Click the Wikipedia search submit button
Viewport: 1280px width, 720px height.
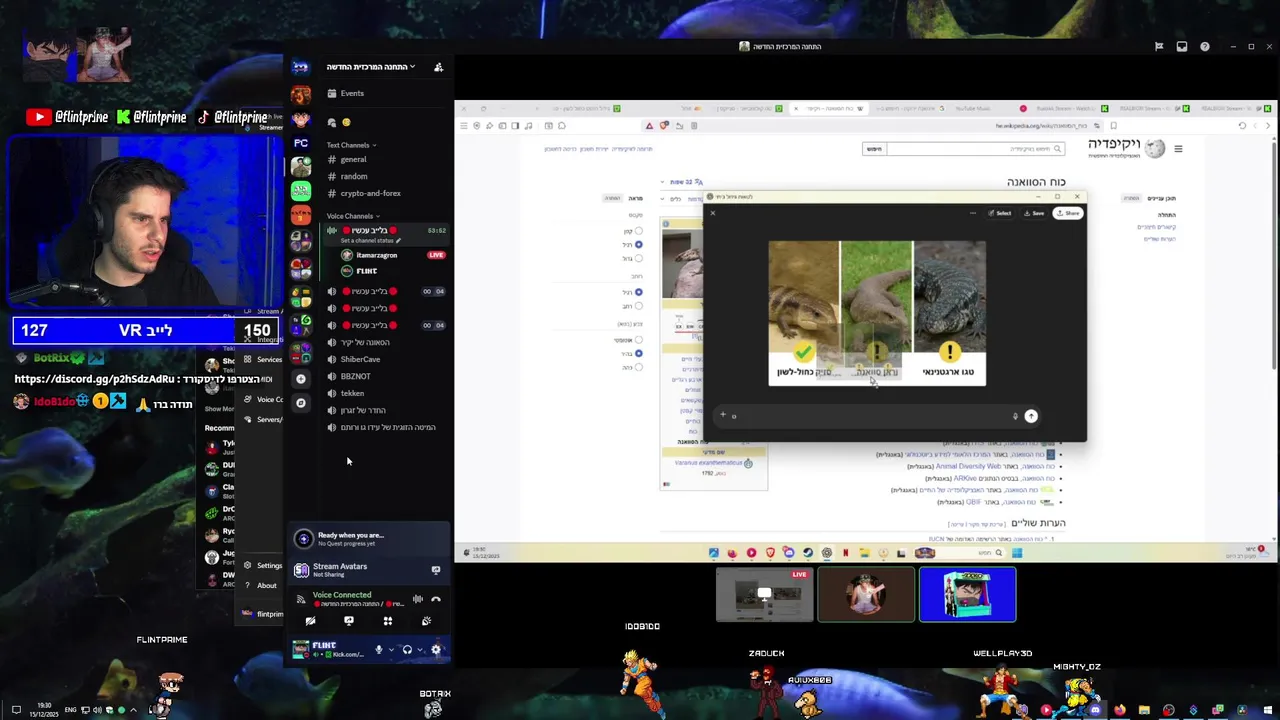[x=874, y=149]
